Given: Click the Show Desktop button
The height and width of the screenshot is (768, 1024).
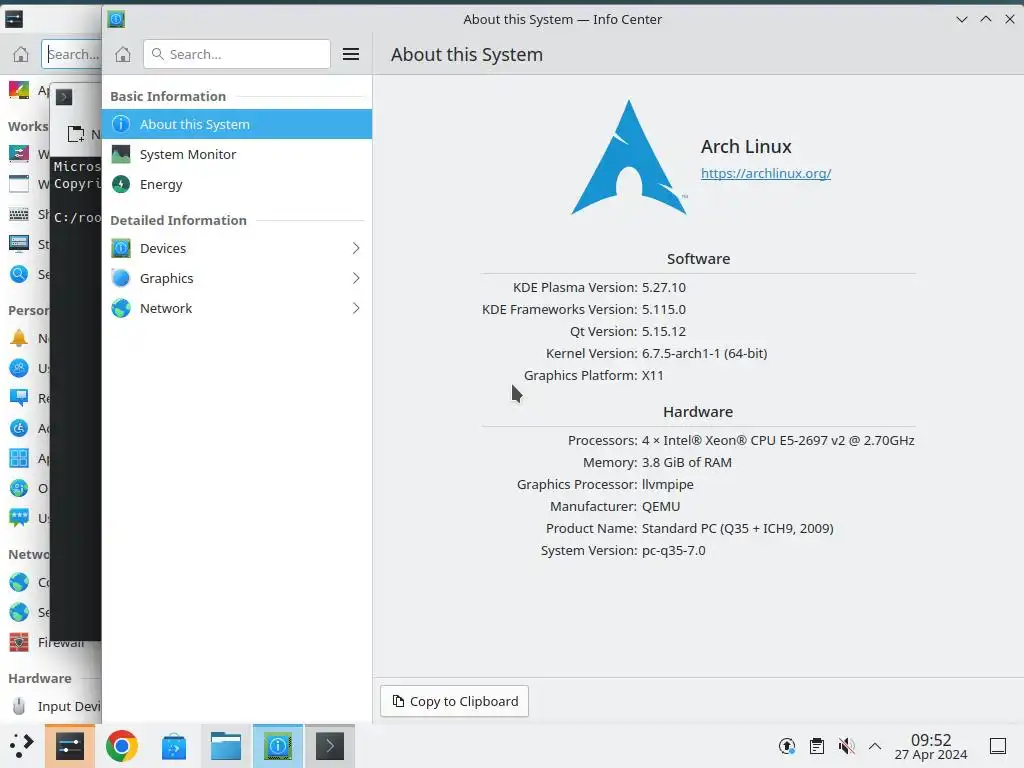Looking at the screenshot, I should (x=998, y=746).
